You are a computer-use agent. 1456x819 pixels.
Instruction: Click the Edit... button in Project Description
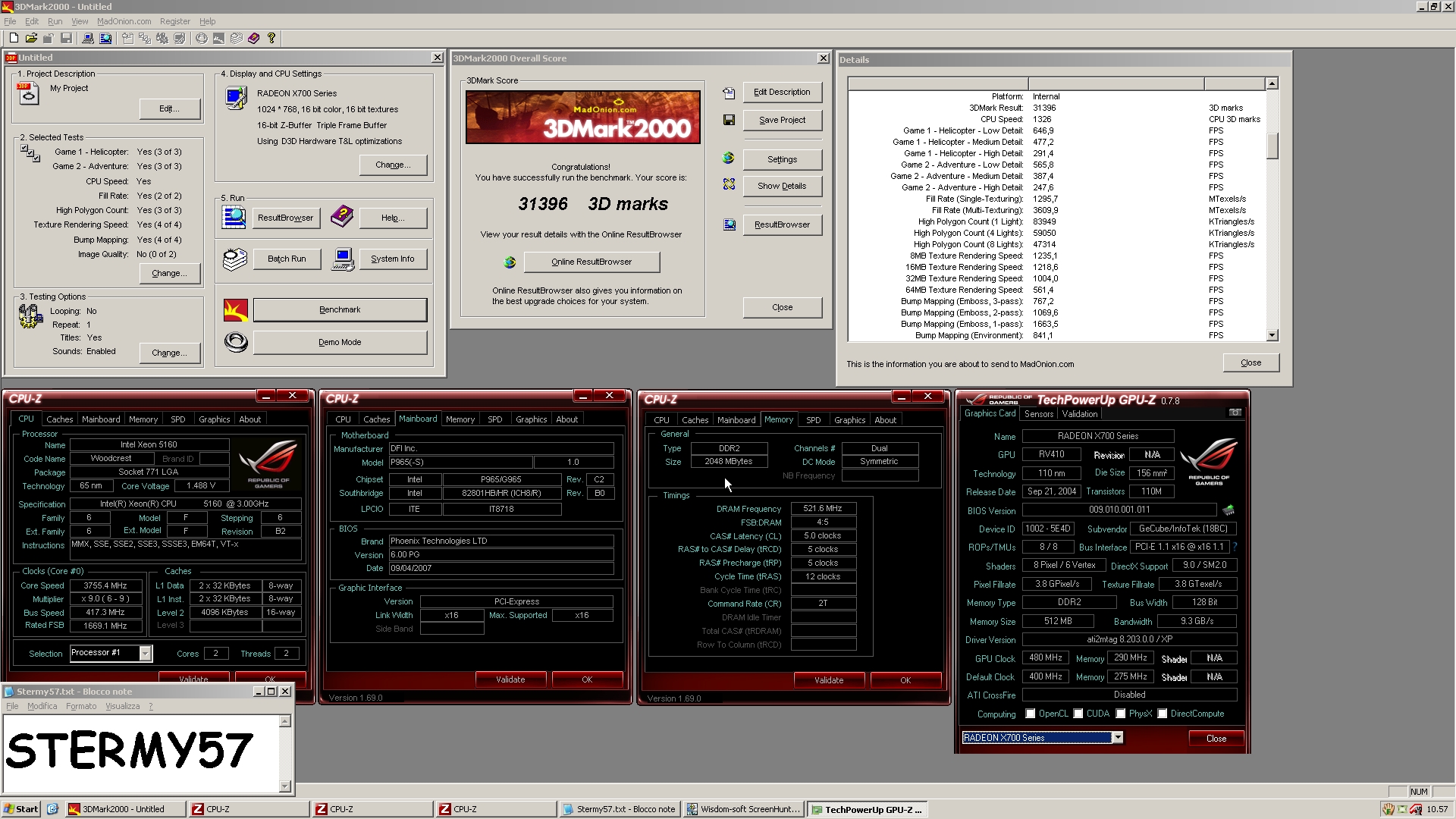tap(170, 108)
